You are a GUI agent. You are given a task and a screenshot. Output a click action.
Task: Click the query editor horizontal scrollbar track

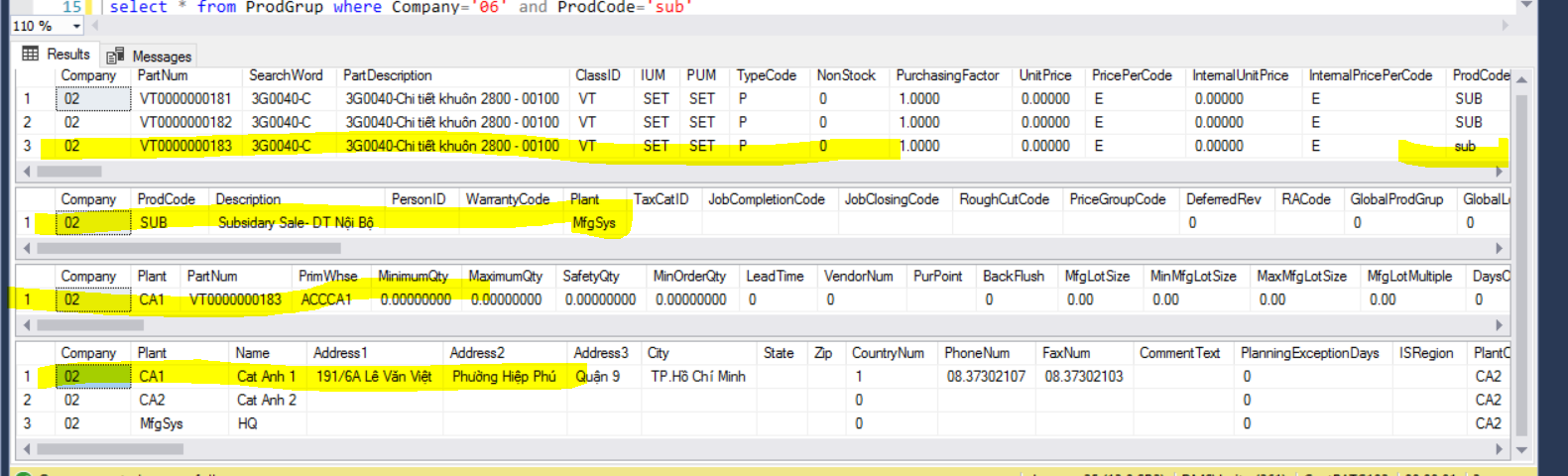pos(798,26)
